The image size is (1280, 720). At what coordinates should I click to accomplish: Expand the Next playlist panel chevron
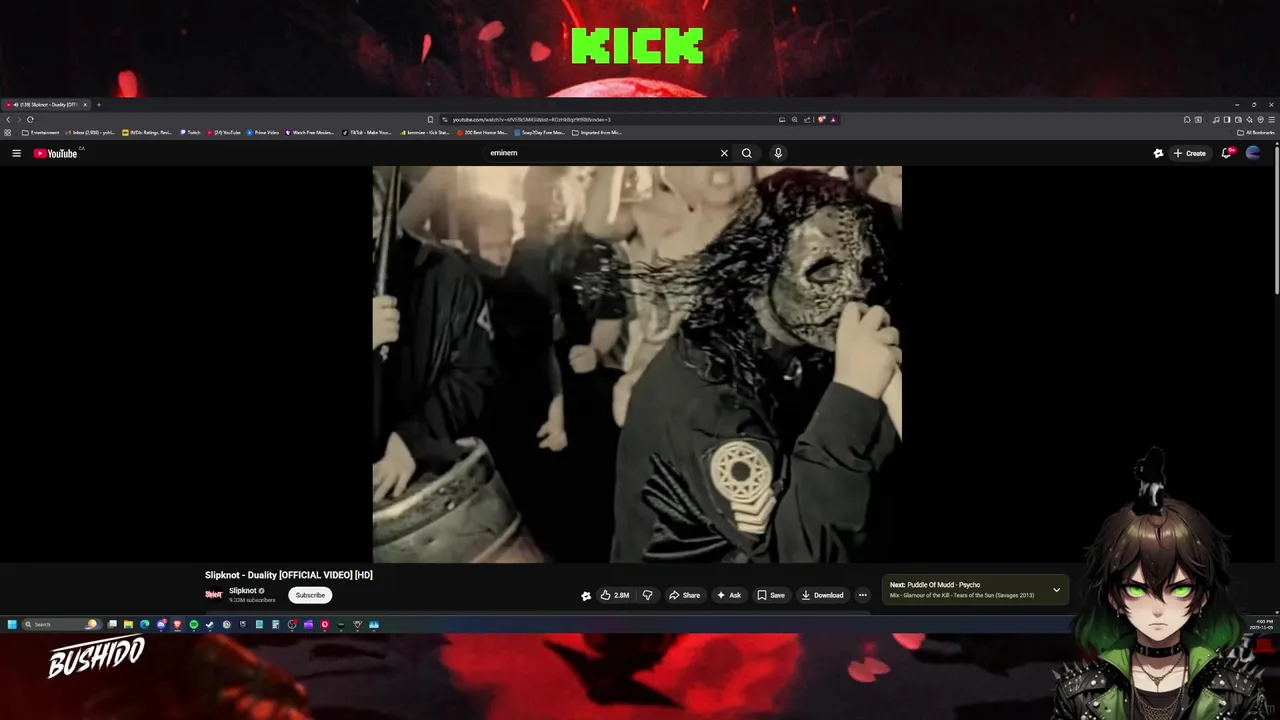coord(1056,590)
